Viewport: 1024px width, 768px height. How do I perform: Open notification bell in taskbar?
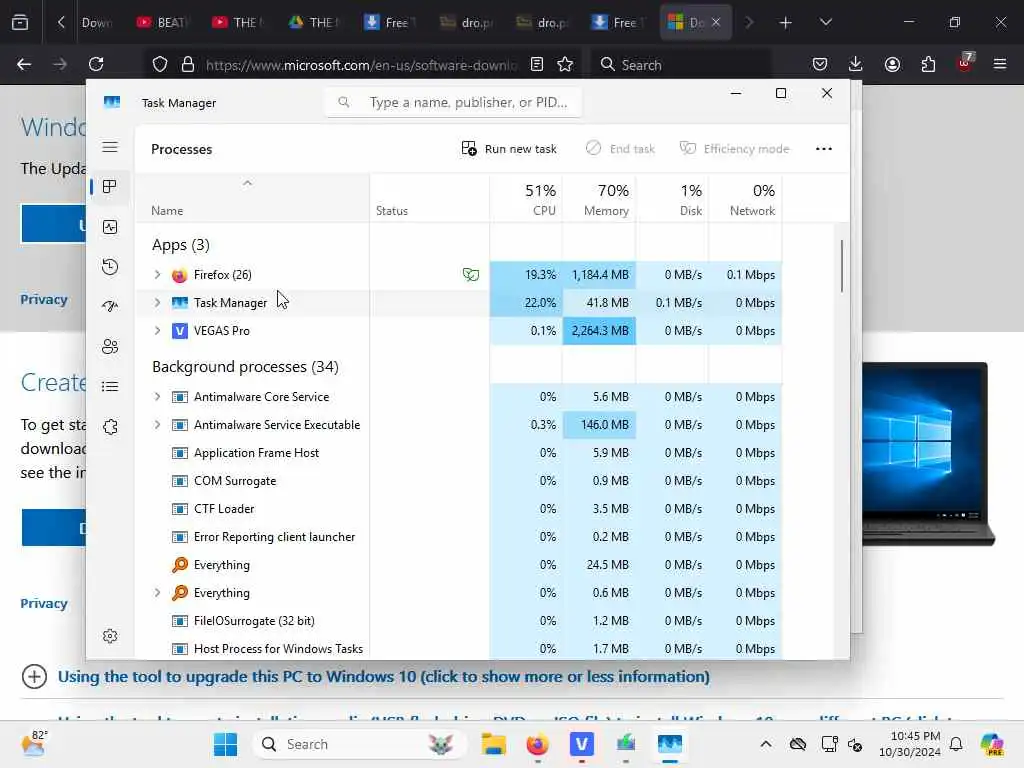tap(956, 744)
